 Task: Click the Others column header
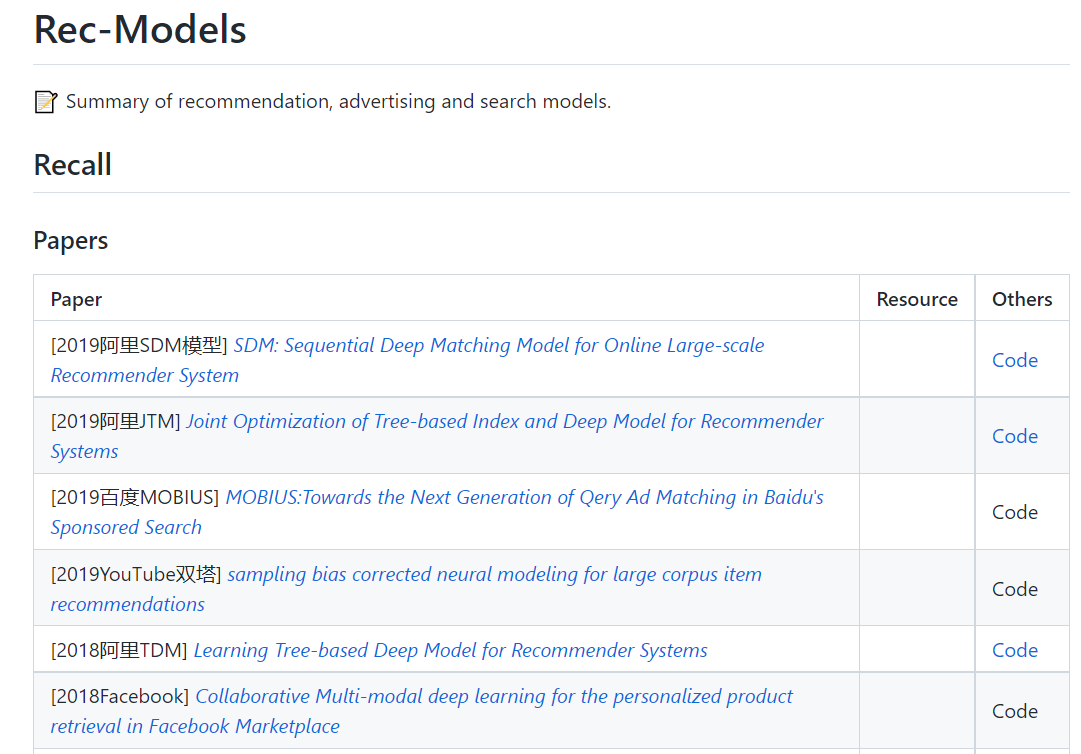[1022, 299]
